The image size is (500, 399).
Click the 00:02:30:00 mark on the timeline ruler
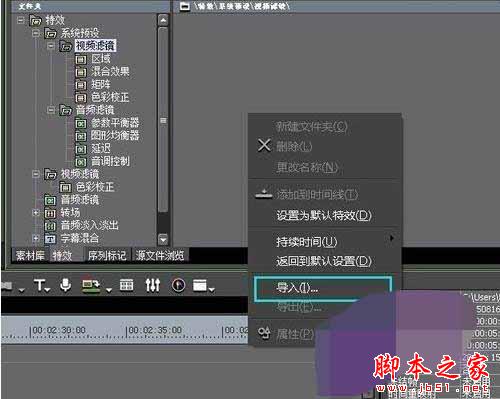tap(58, 331)
